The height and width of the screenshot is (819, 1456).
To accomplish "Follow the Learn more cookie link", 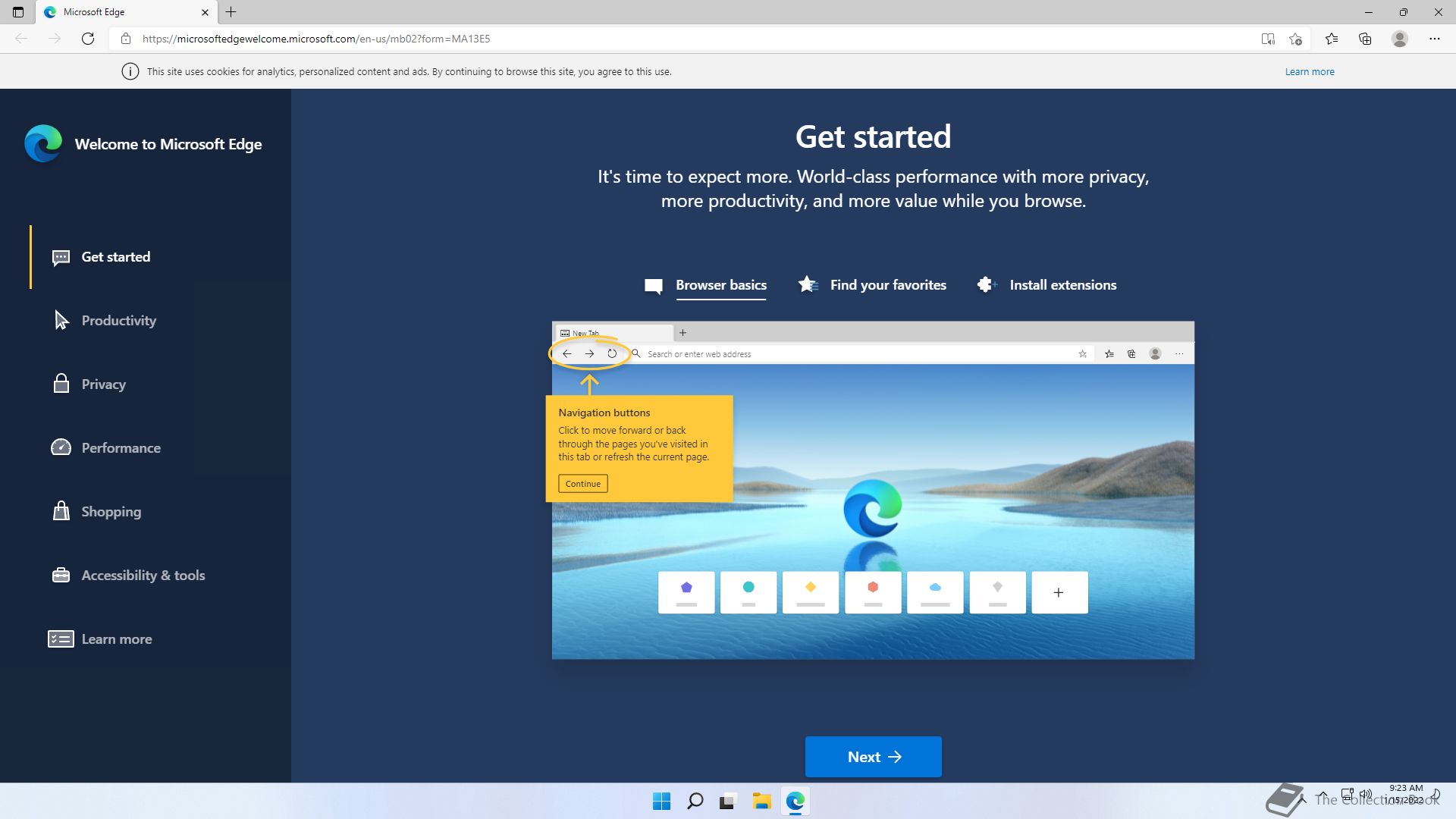I will [1309, 72].
